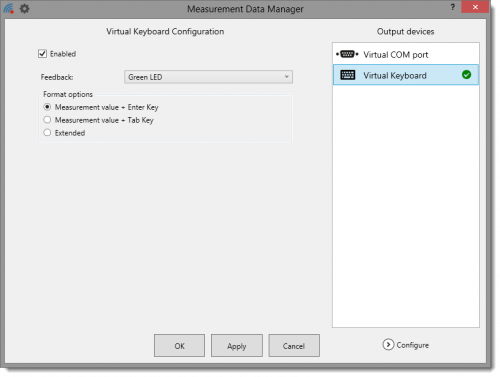
Task: Click the Virtual Keyboard keyboard icon
Action: 348,75
